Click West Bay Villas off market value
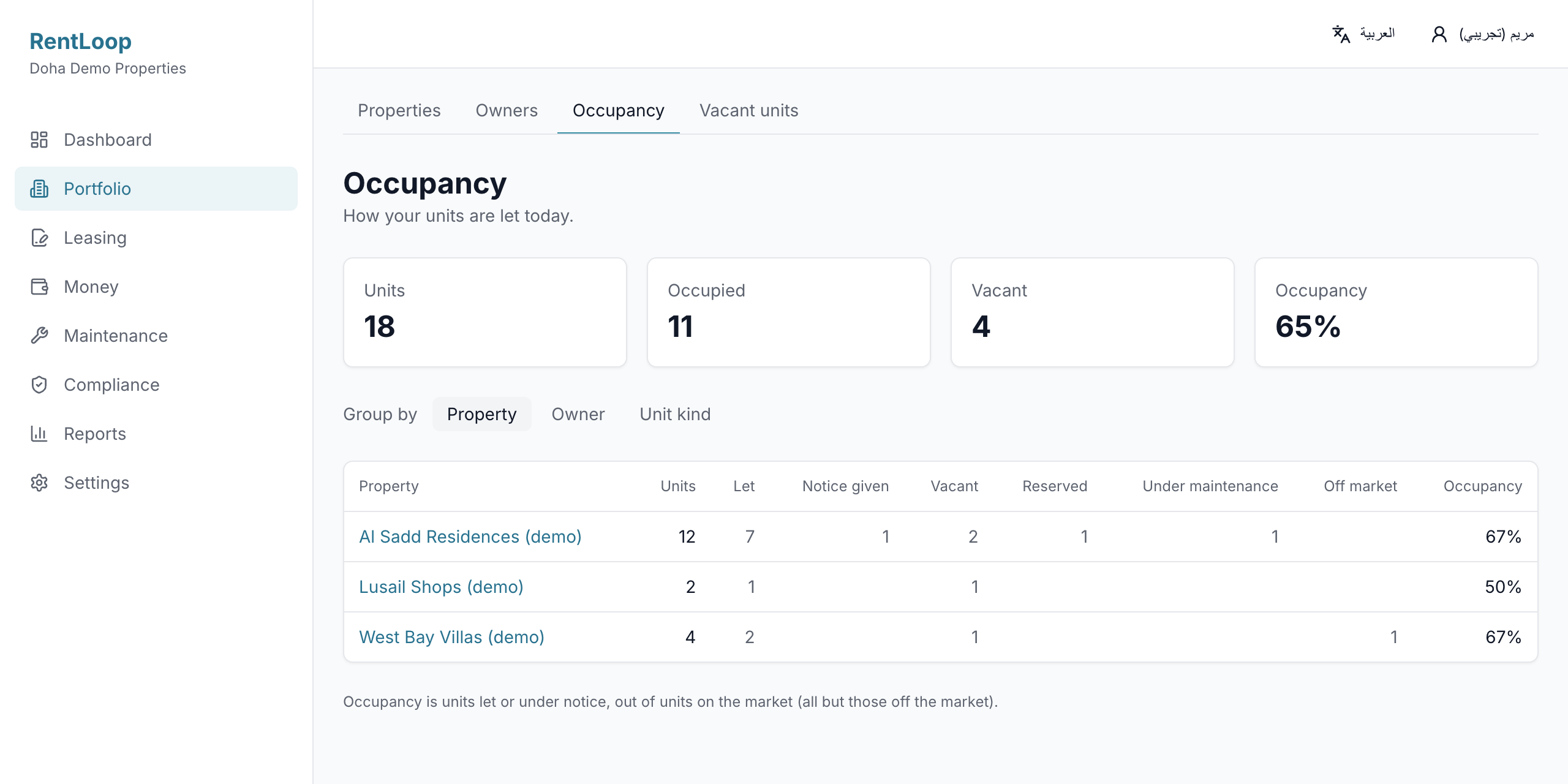Viewport: 1568px width, 784px height. [x=1393, y=637]
